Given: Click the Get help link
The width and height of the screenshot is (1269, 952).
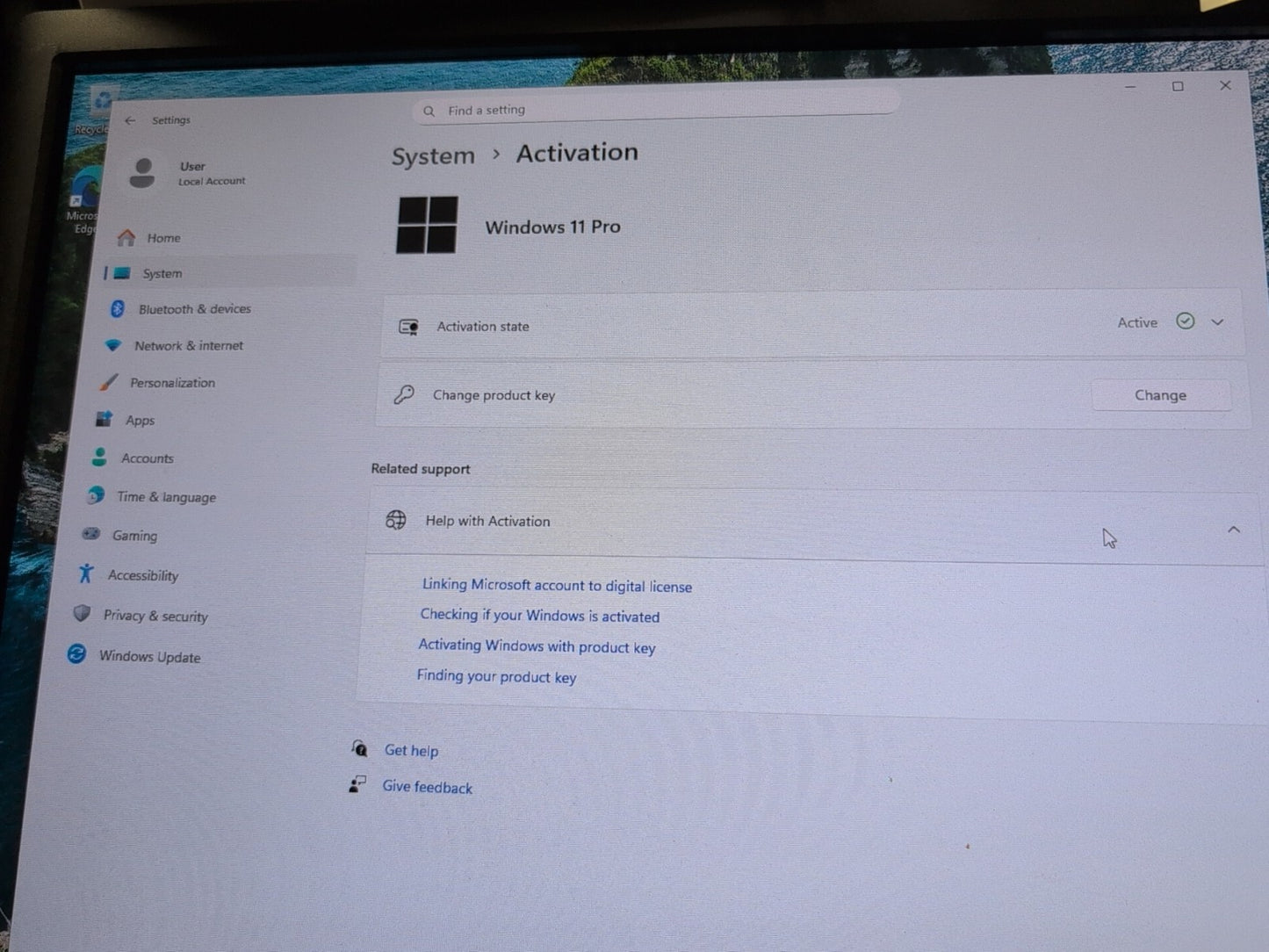Looking at the screenshot, I should [x=411, y=750].
